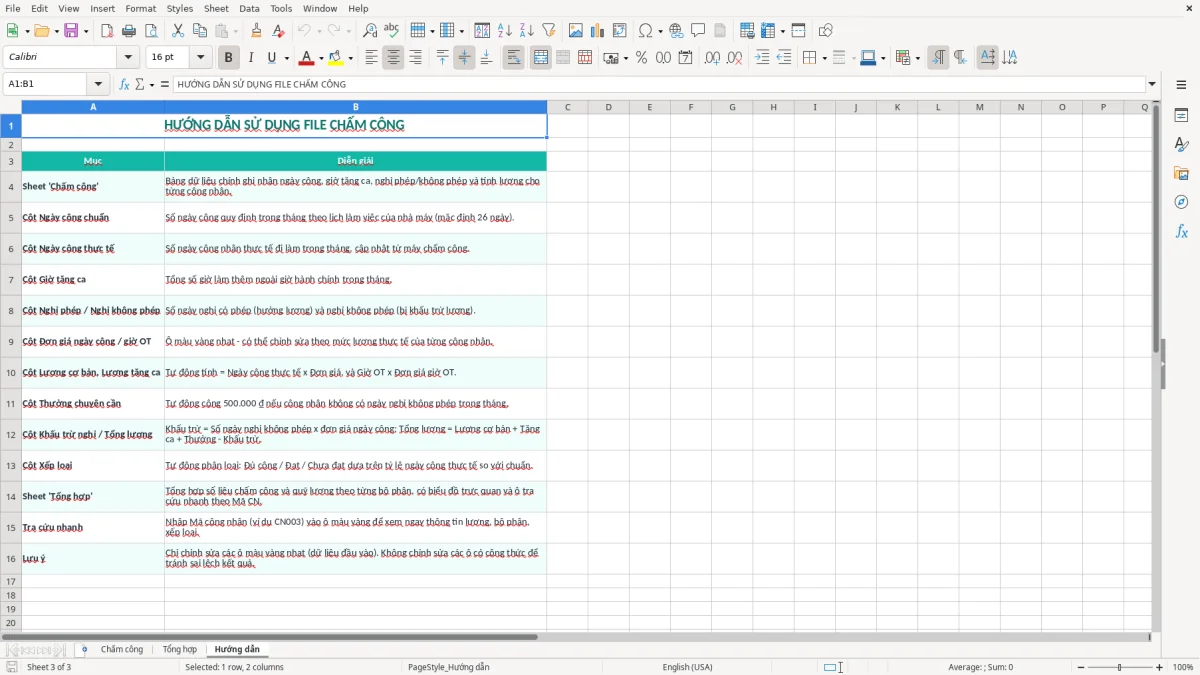Viewport: 1200px width, 675px height.
Task: Adjust the zoom slider handle
Action: pos(1119,667)
